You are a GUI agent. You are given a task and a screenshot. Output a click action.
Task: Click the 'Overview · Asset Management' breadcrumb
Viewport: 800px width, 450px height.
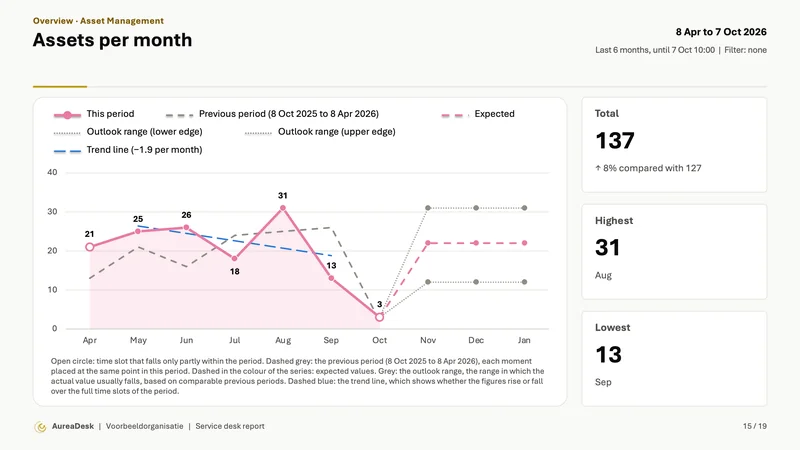98,21
